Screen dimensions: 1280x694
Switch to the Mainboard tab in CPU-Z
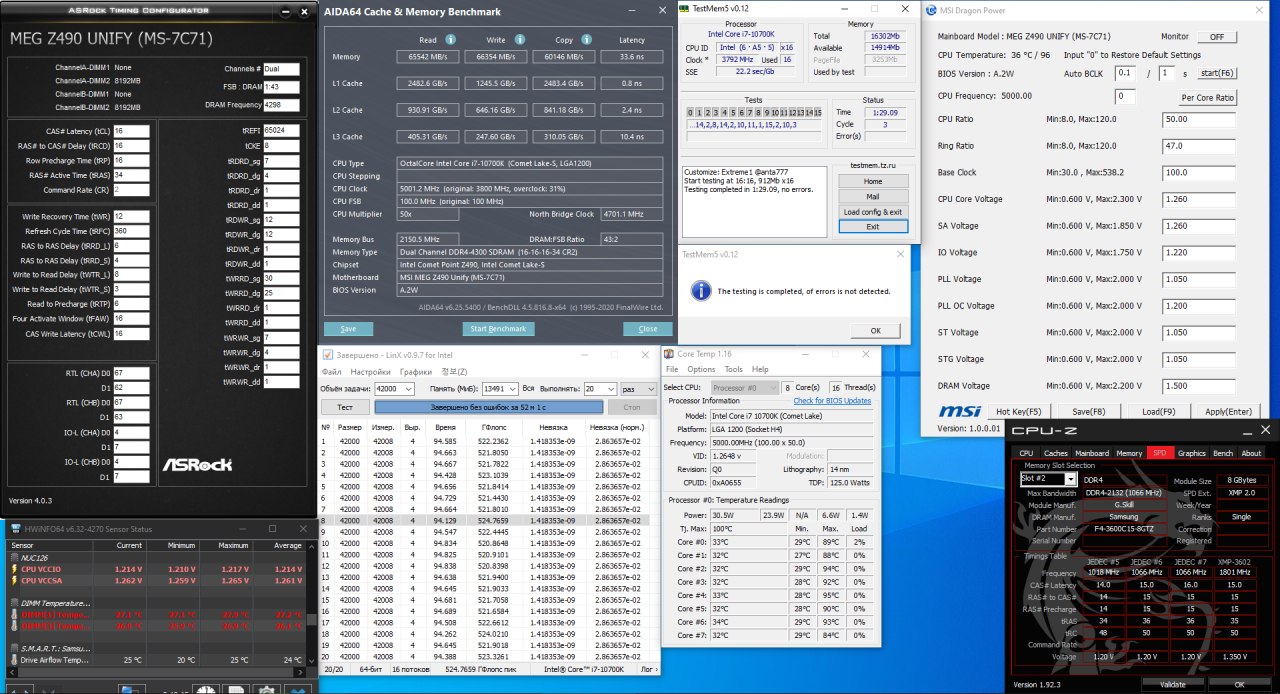[x=1092, y=453]
